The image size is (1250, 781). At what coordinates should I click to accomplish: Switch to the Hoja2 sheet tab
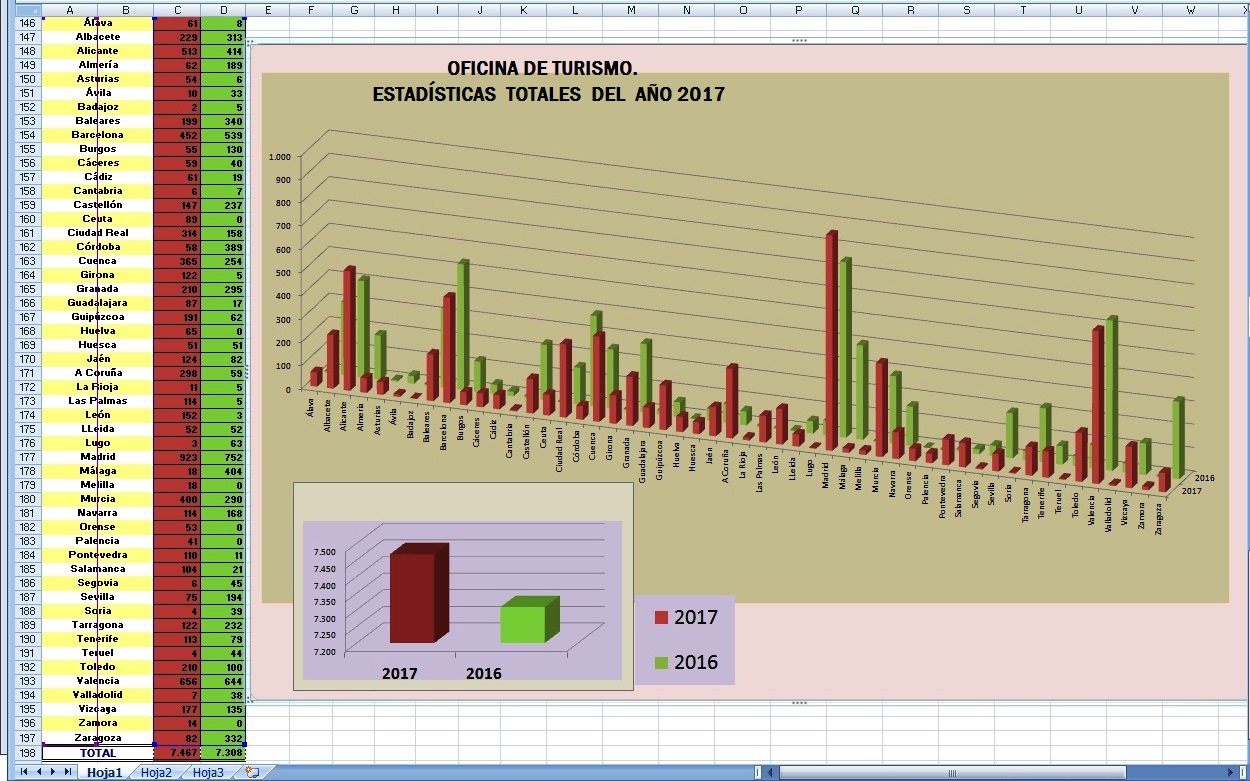coord(156,772)
